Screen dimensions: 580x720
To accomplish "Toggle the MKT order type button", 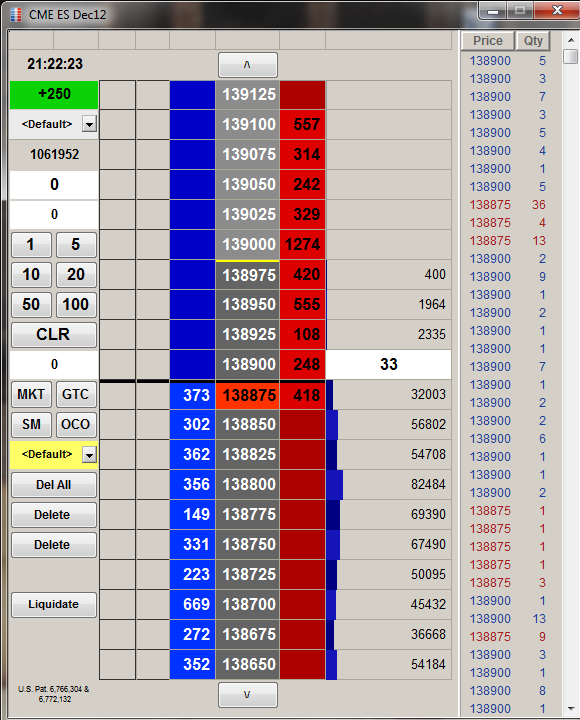I will (31, 394).
